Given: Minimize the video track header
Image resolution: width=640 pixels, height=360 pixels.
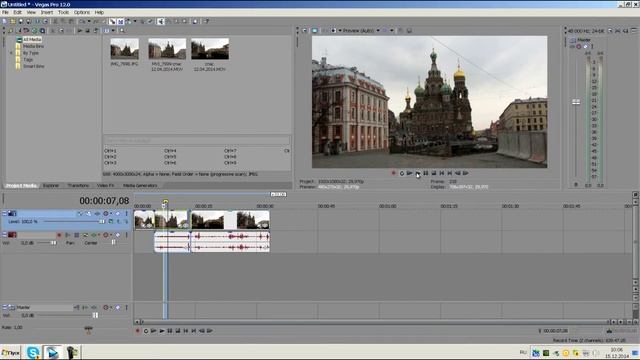Looking at the screenshot, I should [4, 212].
